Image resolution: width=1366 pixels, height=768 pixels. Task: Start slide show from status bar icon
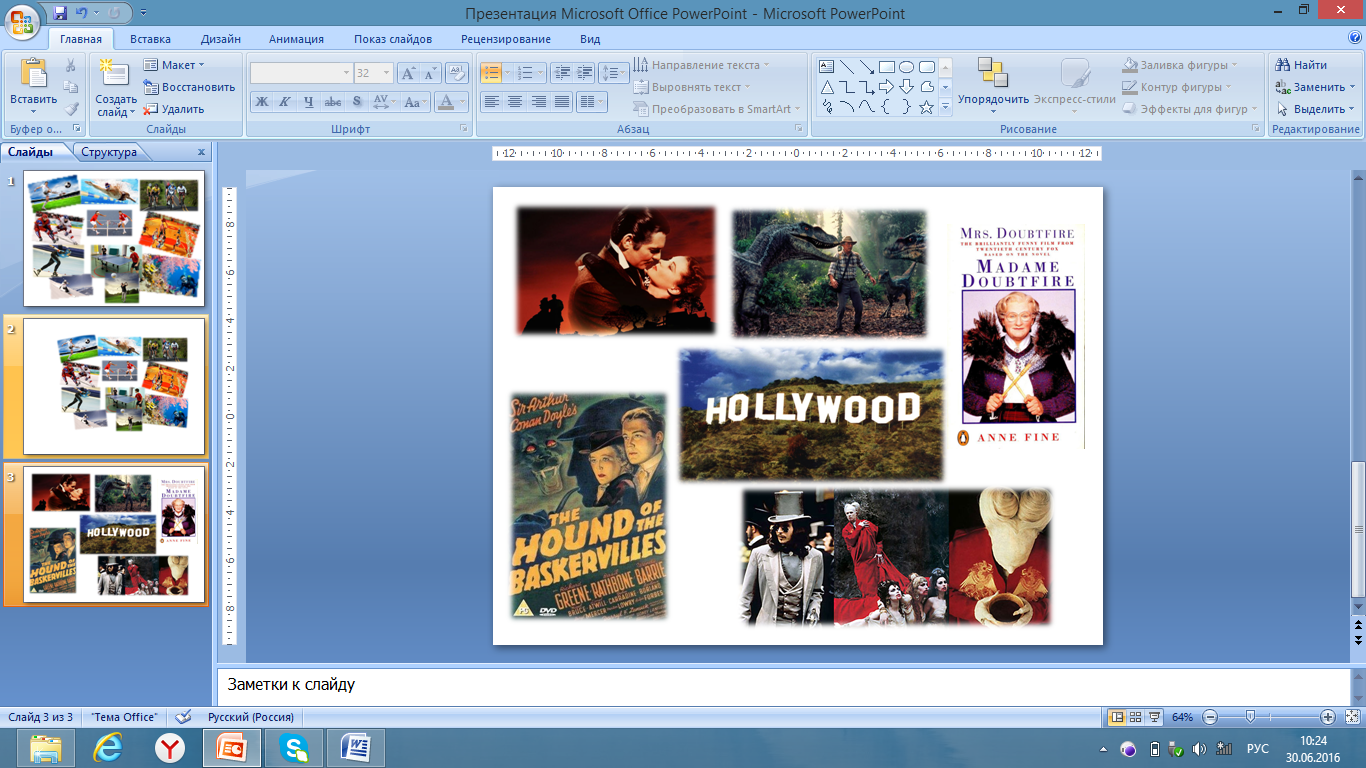(1154, 717)
